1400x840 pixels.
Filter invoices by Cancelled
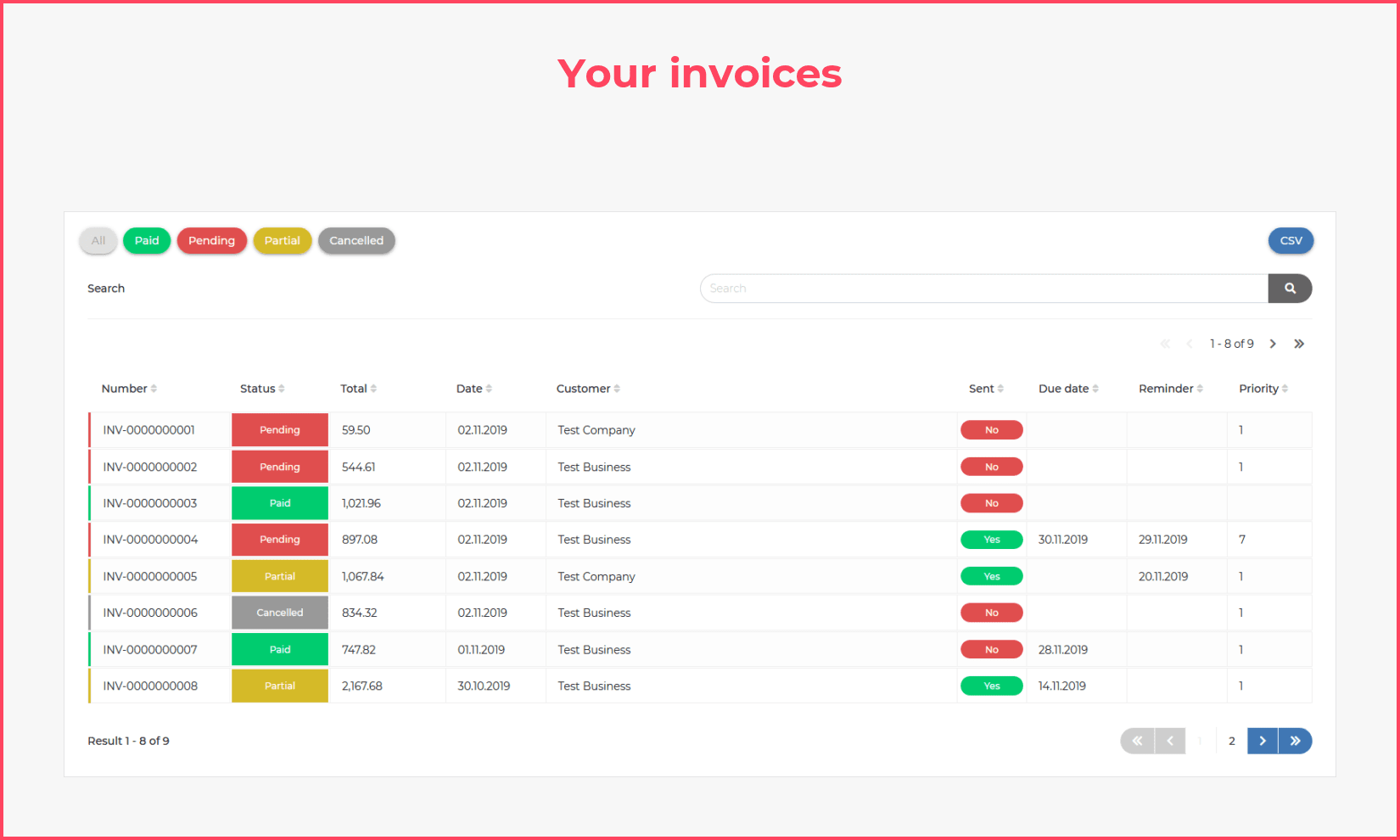[x=356, y=241]
